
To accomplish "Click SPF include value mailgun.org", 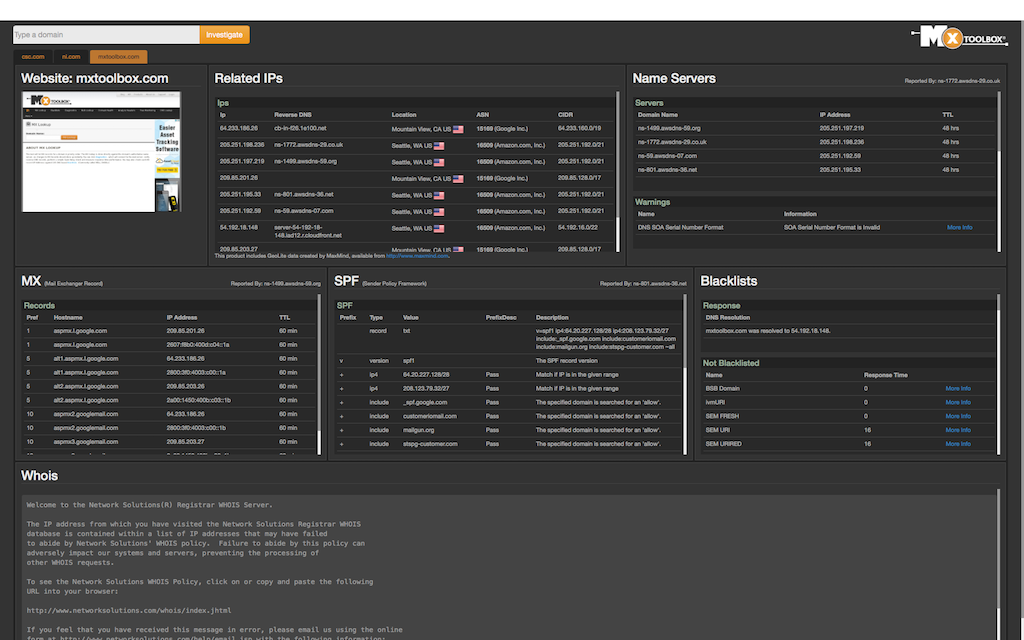I will [x=418, y=430].
